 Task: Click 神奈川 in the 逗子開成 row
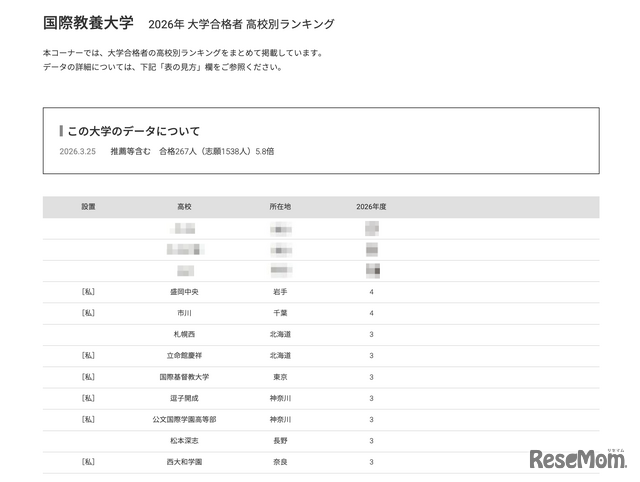[x=280, y=398]
